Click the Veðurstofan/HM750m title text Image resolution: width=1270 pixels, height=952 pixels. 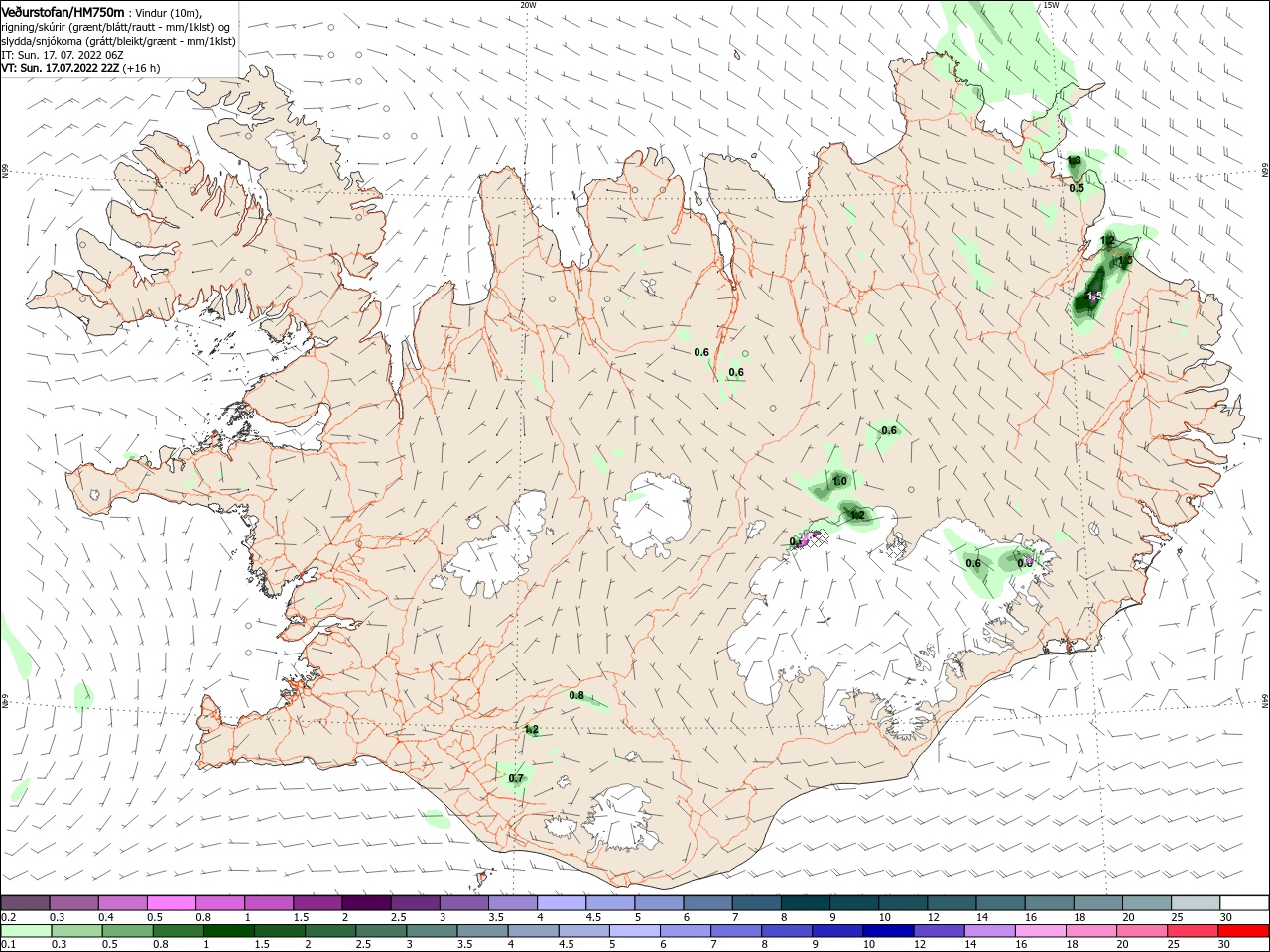point(63,11)
